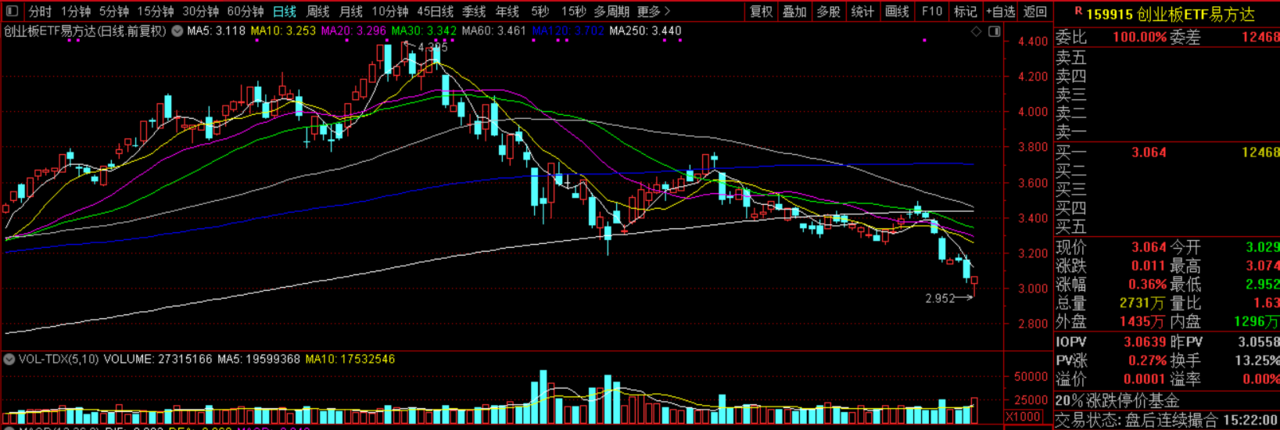Select the 5秒 period tab
Screen dimensions: 1280x430
click(540, 12)
